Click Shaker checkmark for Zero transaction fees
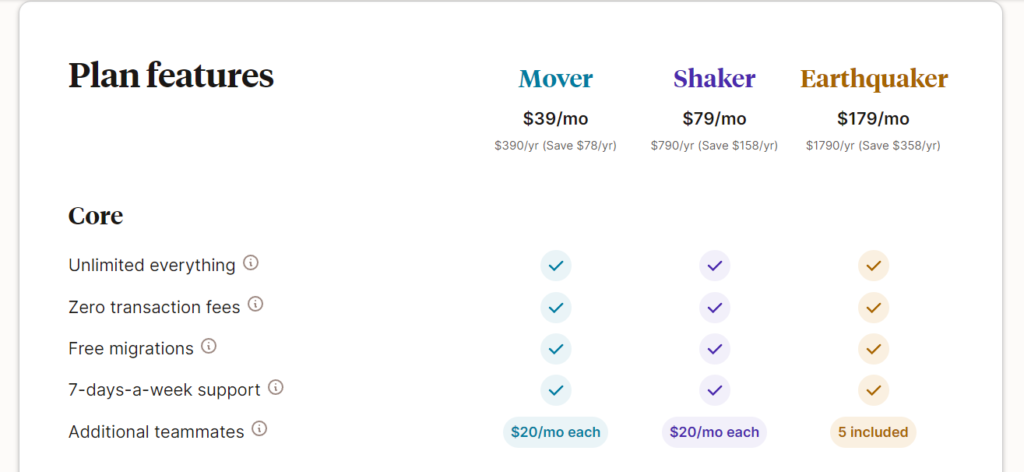1024x472 pixels. tap(714, 307)
